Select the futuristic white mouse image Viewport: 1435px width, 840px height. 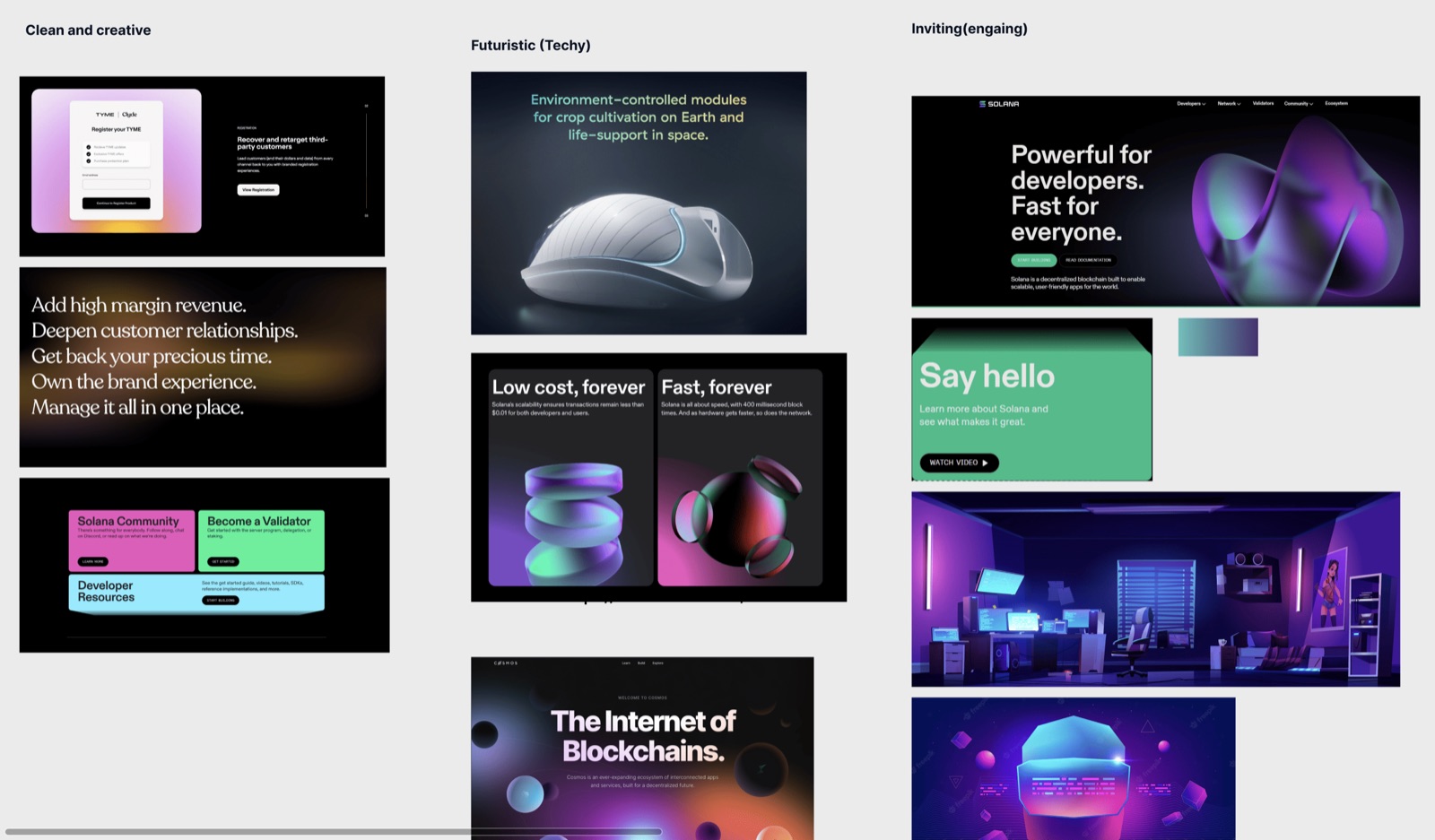[x=639, y=204]
